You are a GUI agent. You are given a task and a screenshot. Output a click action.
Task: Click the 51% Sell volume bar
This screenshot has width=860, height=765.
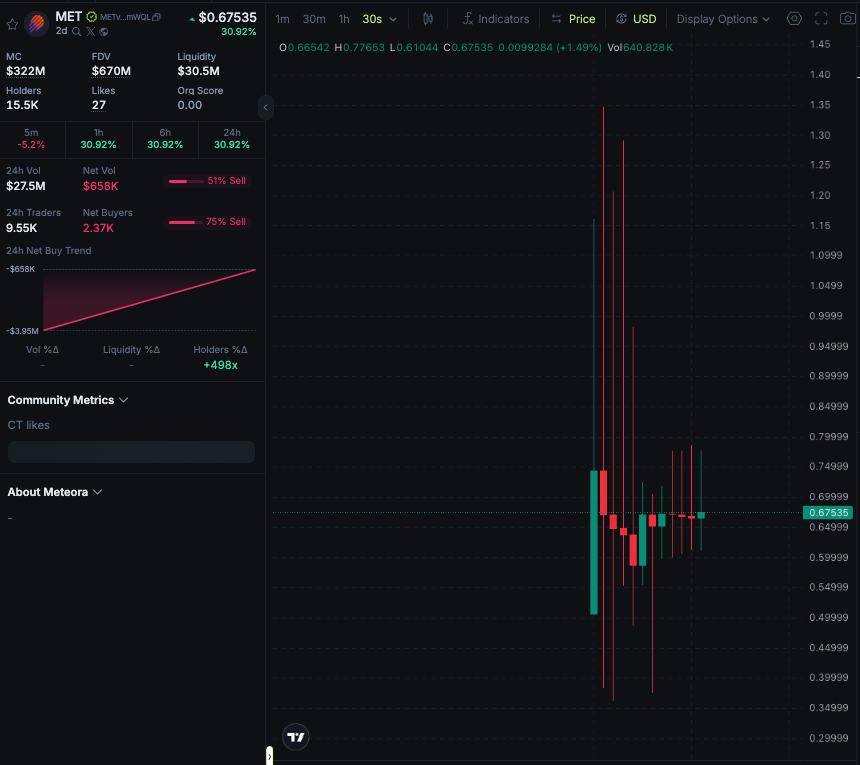click(x=207, y=181)
